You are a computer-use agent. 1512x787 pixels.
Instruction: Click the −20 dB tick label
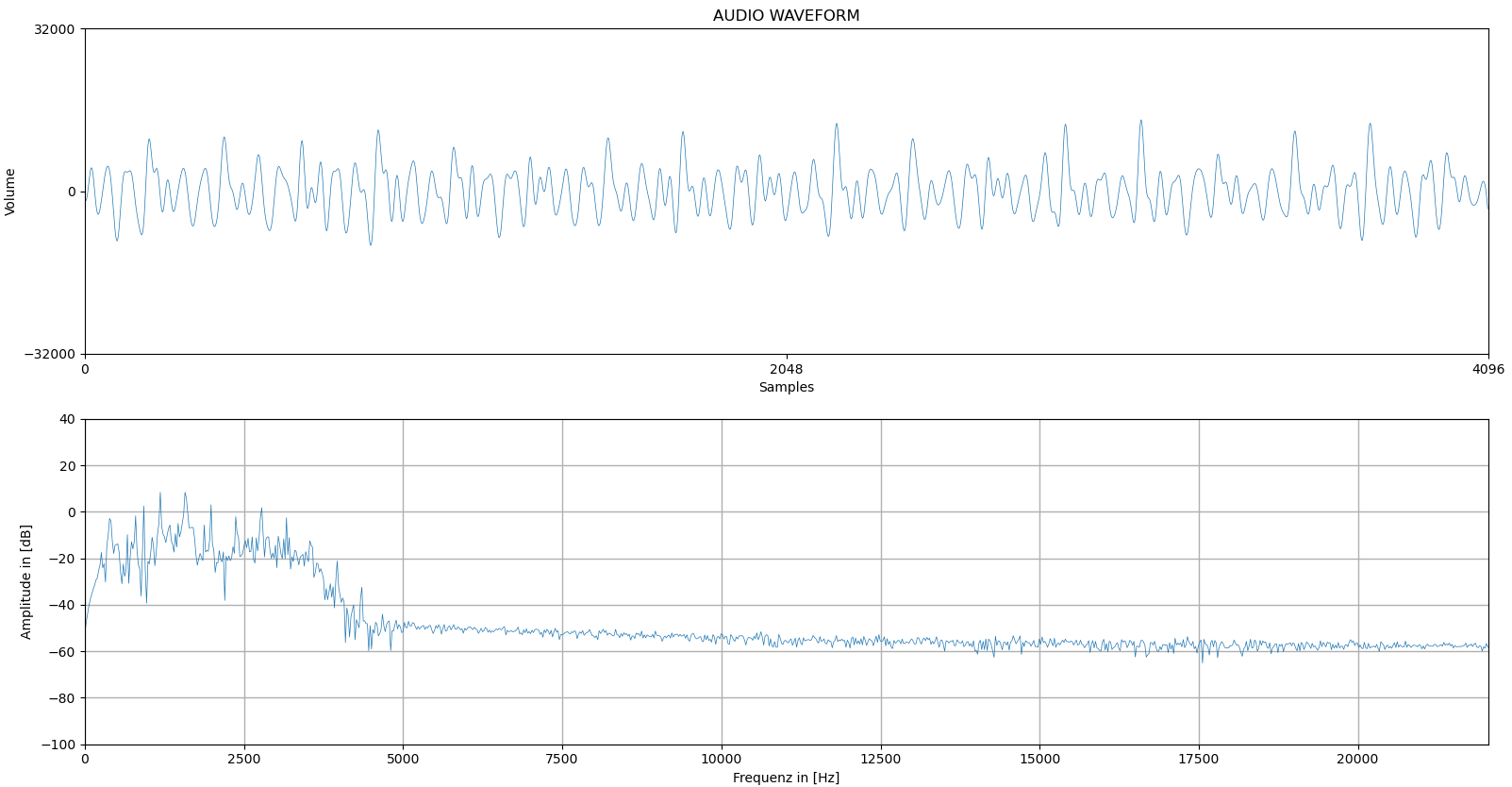point(63,559)
